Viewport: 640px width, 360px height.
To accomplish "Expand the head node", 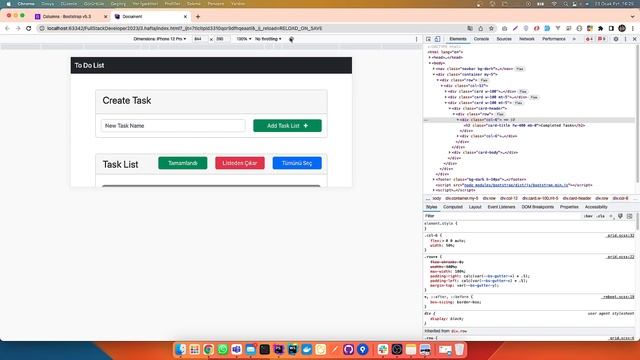I will click(x=430, y=58).
